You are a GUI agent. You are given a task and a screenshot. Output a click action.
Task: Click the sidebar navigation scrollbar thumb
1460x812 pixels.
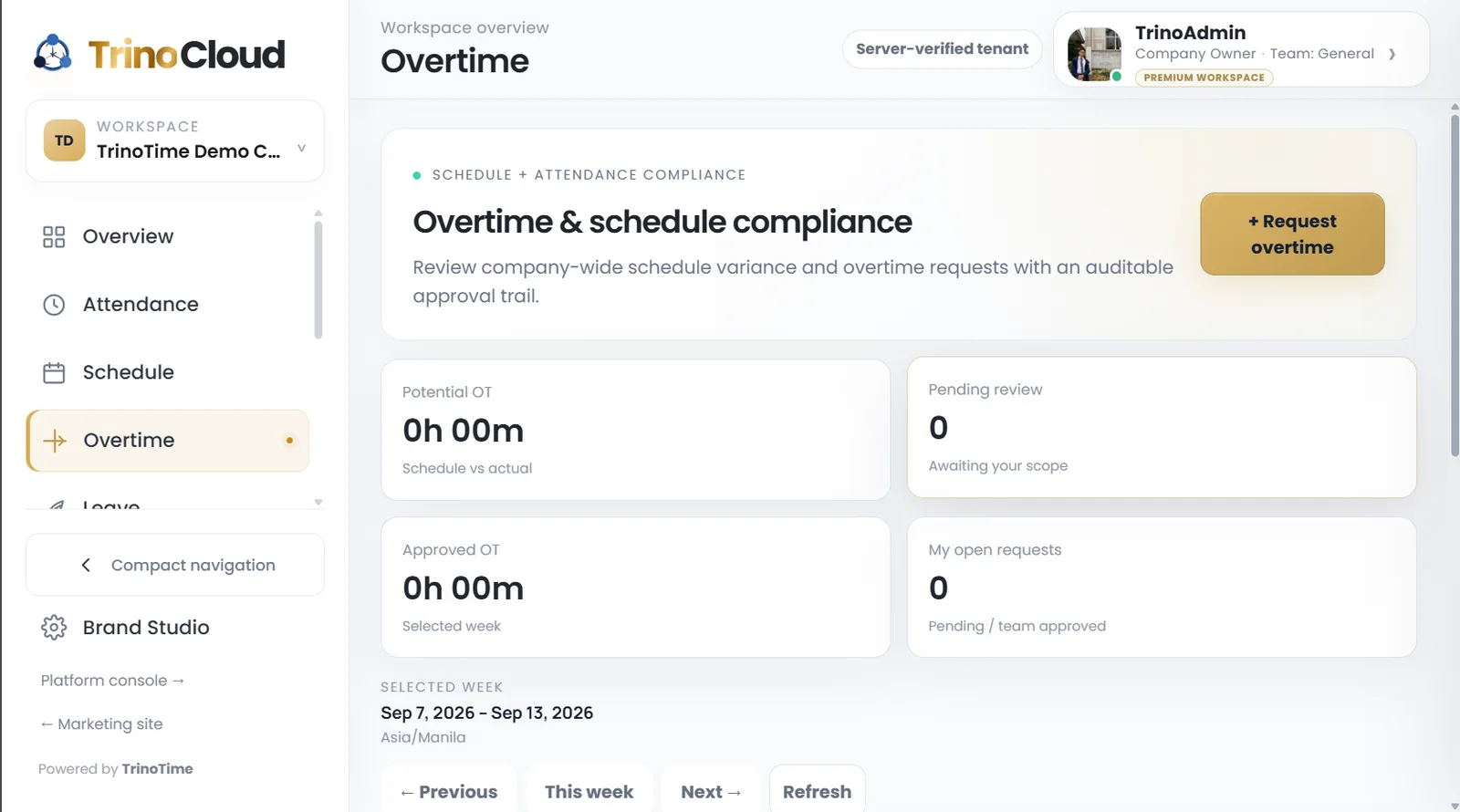(318, 279)
